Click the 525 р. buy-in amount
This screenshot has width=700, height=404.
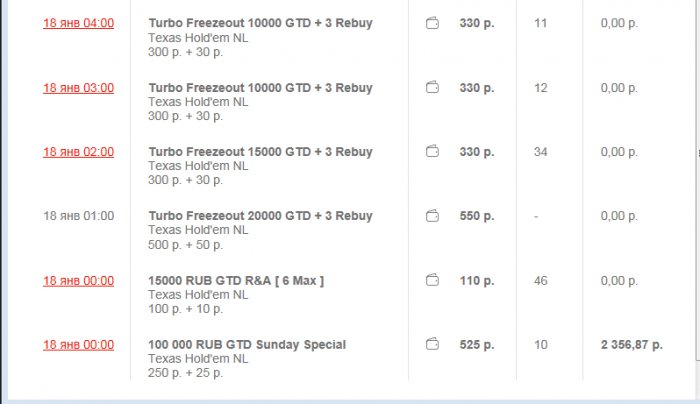pyautogui.click(x=477, y=345)
